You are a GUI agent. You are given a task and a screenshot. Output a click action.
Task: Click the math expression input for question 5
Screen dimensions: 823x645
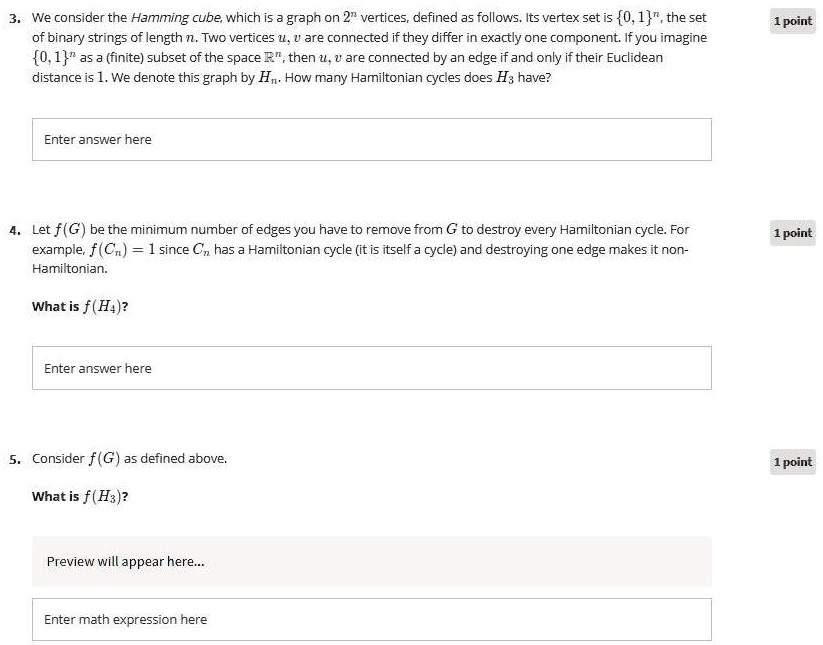[372, 619]
